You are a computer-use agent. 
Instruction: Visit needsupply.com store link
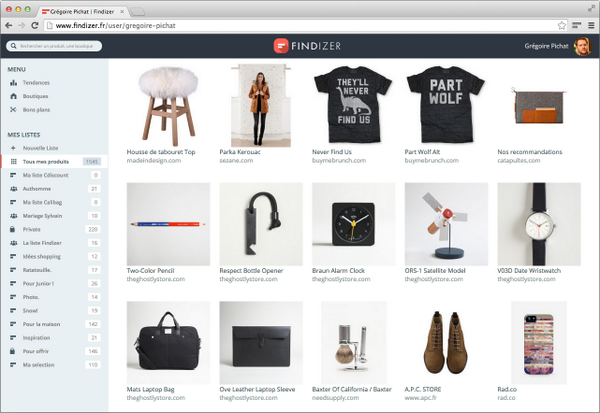[x=335, y=398]
